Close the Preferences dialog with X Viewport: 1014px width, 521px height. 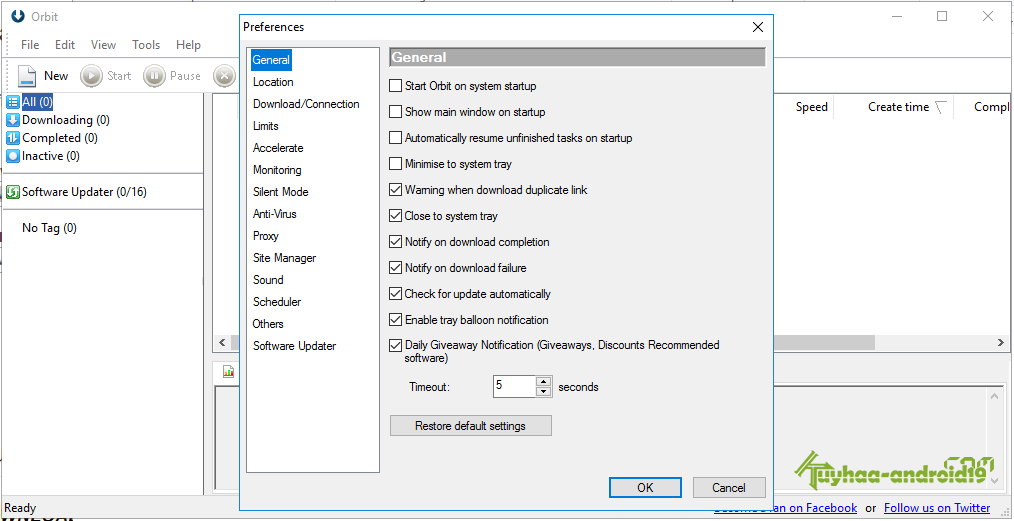tap(758, 27)
